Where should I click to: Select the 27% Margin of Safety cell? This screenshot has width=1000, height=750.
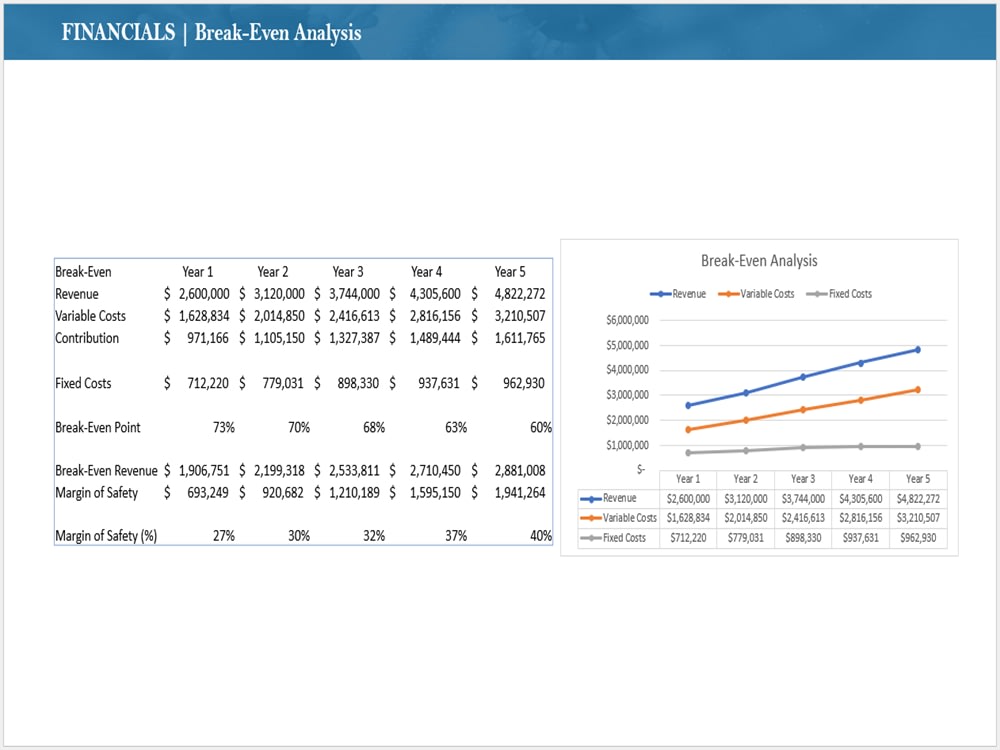[x=224, y=536]
